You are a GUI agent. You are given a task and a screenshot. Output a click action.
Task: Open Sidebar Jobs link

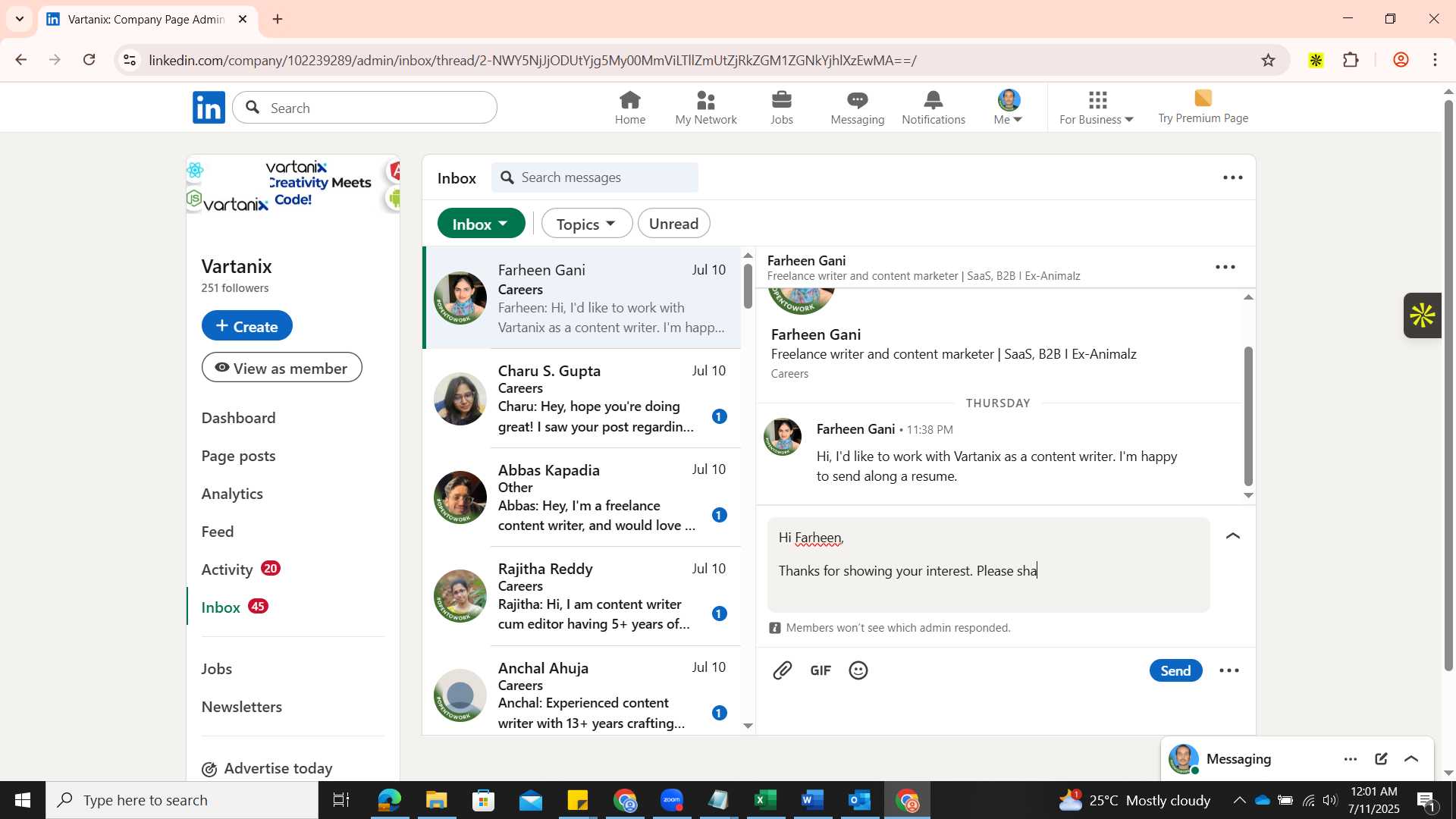pos(217,669)
